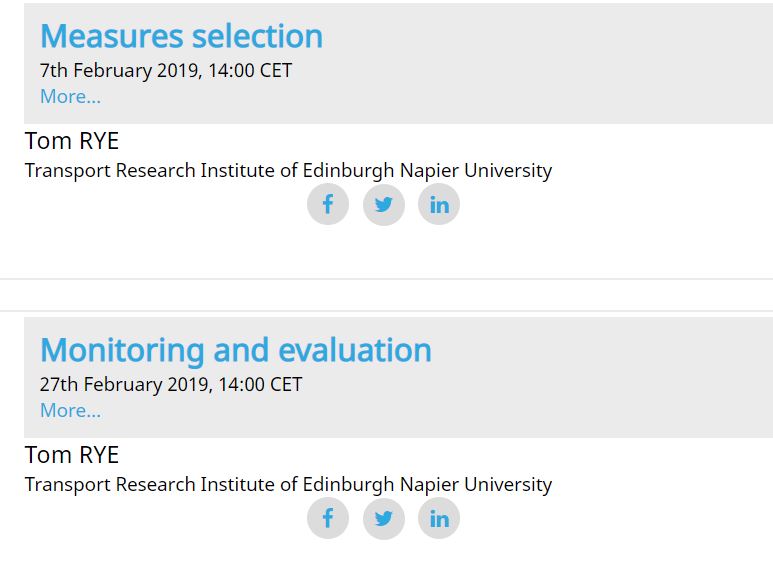
Task: Click the 27th February 2019, 14:00 CET date
Action: click(171, 385)
